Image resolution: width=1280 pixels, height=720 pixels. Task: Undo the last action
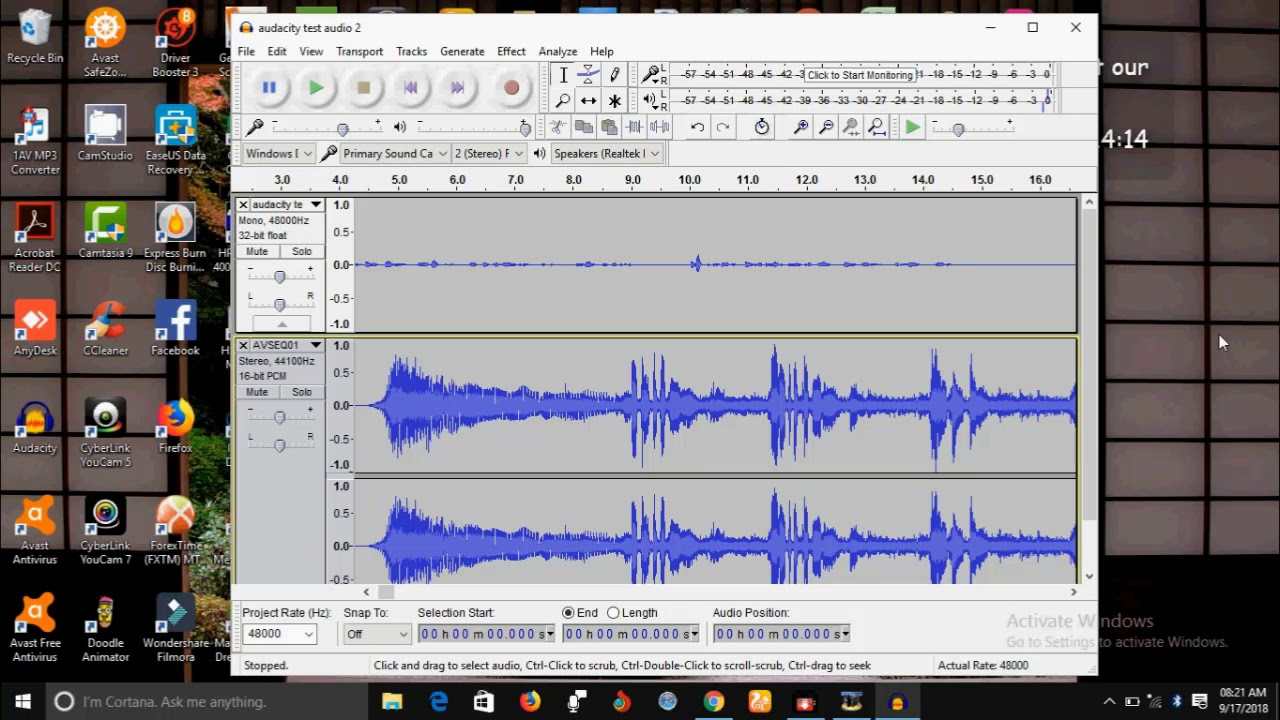tap(697, 127)
